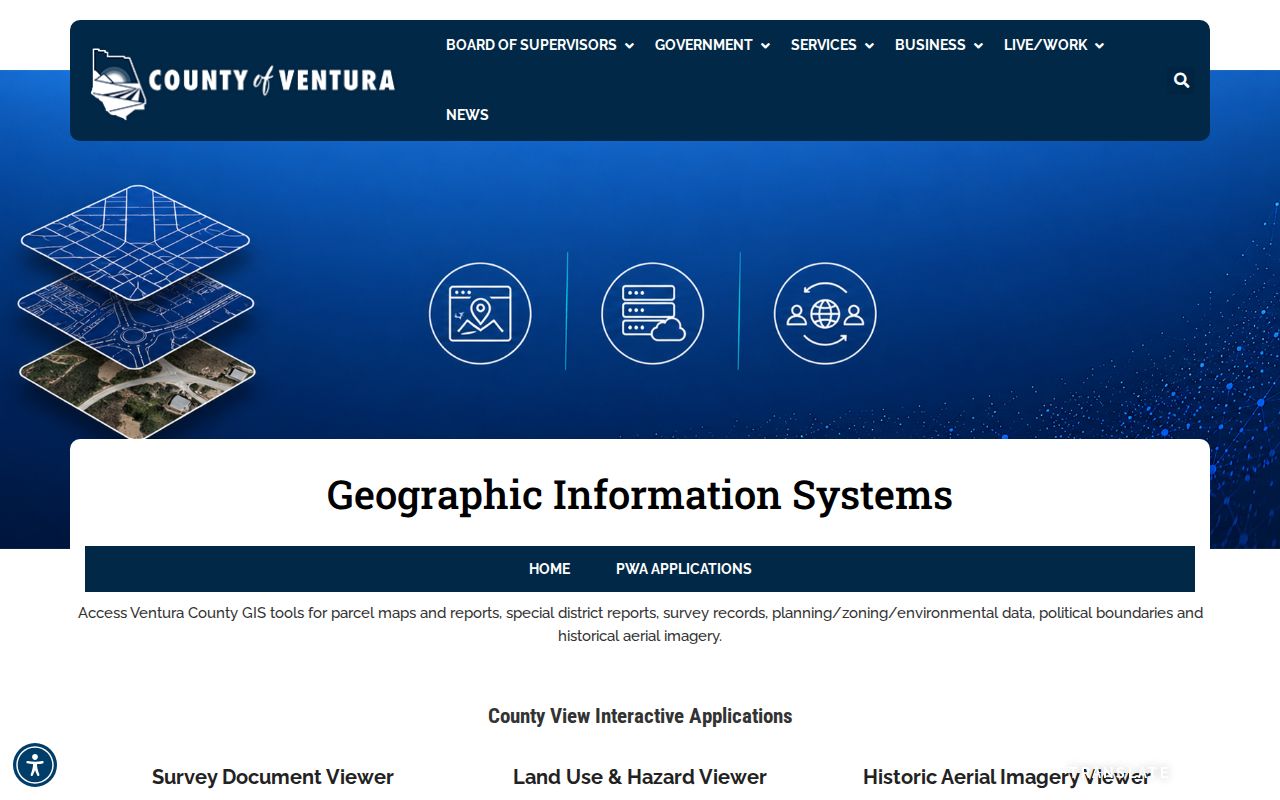Open the Board of Supervisors menu
This screenshot has height=800, width=1280.
531,45
